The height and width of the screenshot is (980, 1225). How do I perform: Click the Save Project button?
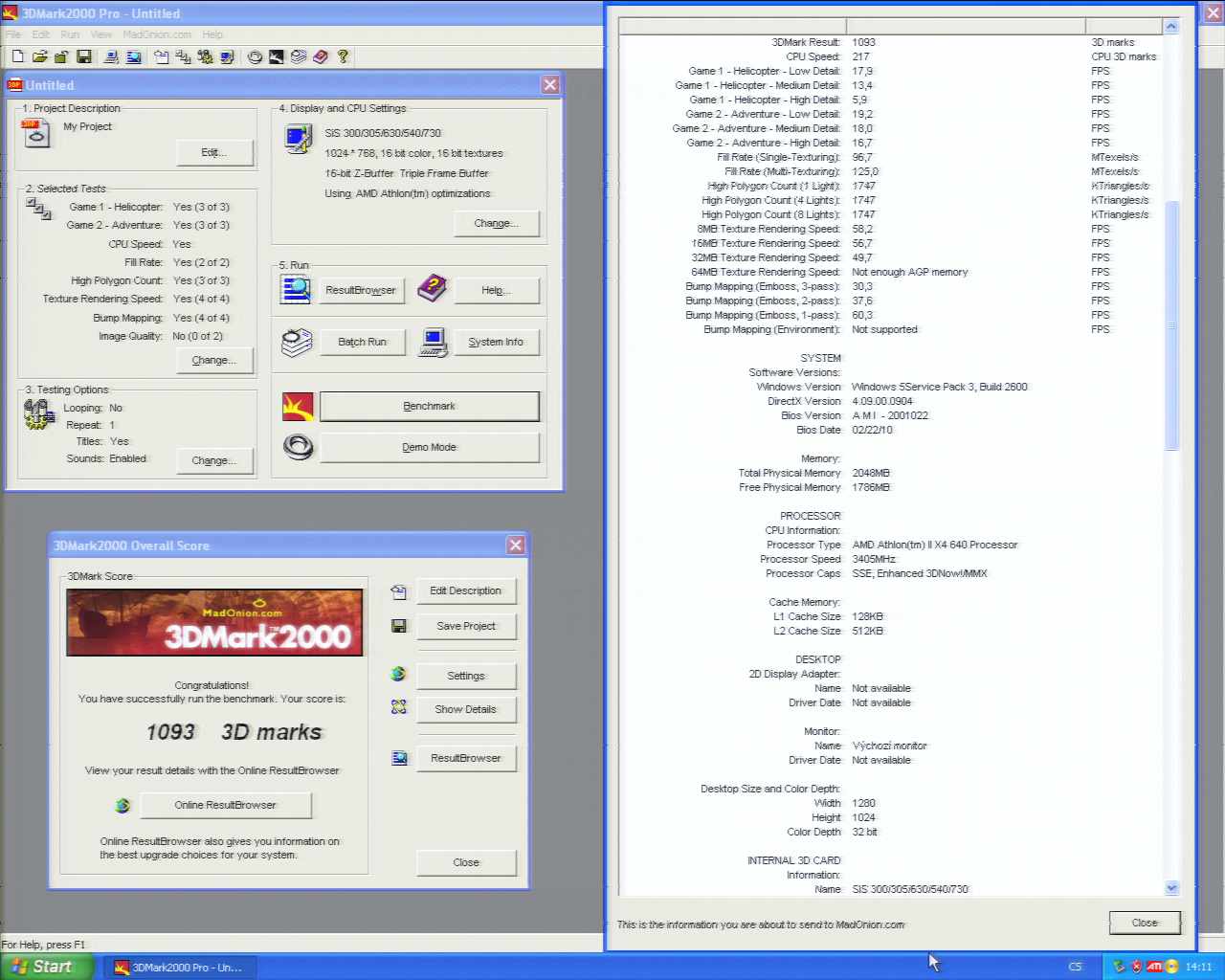[x=466, y=626]
